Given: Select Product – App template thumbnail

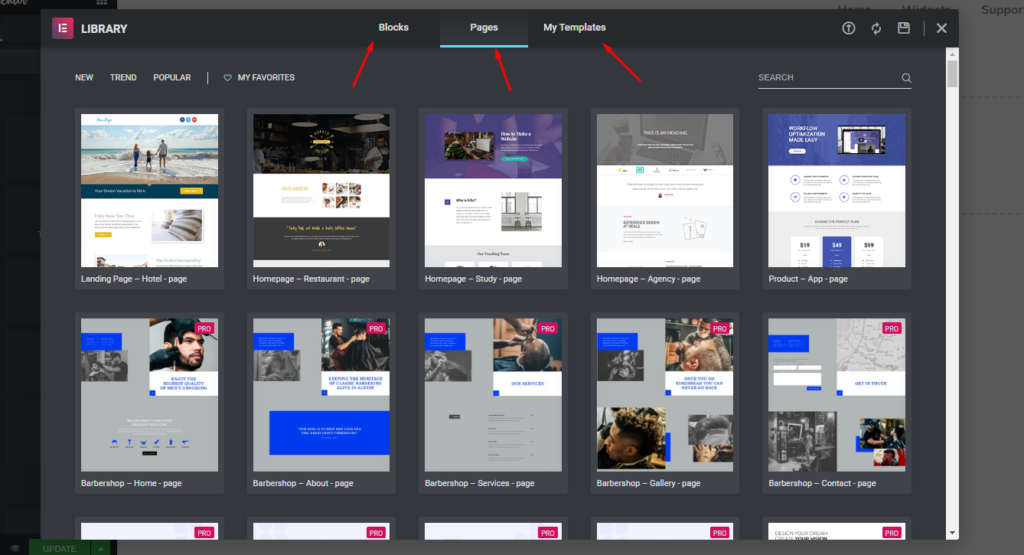Looking at the screenshot, I should [x=837, y=191].
